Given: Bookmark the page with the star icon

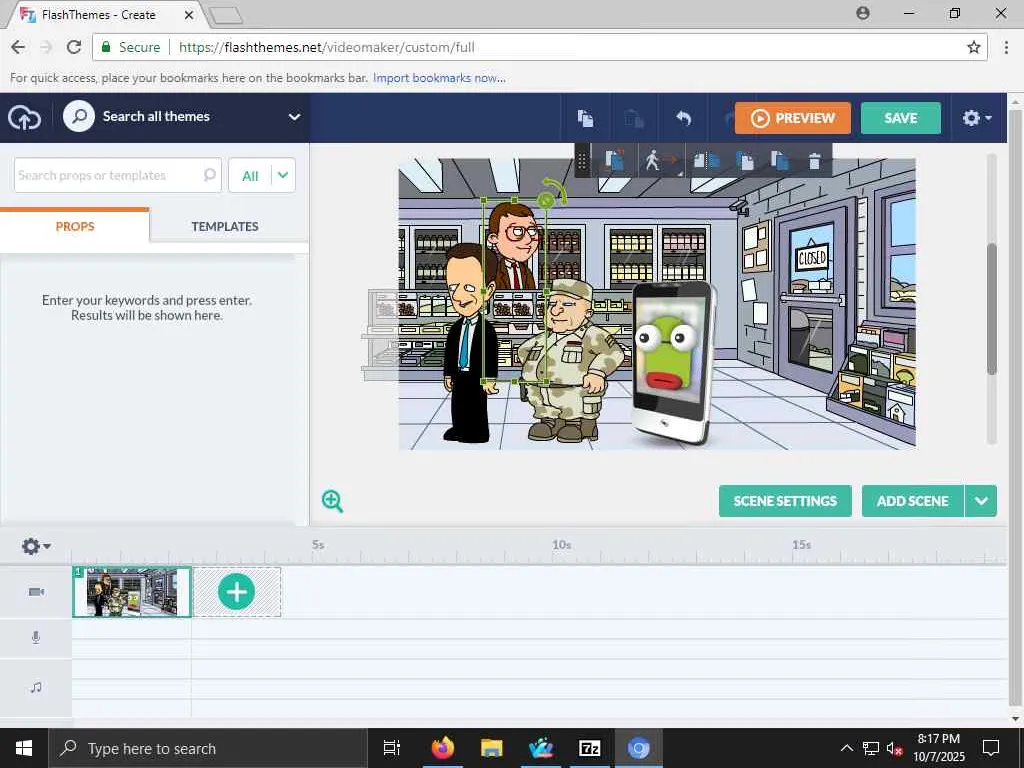Looking at the screenshot, I should (x=974, y=47).
